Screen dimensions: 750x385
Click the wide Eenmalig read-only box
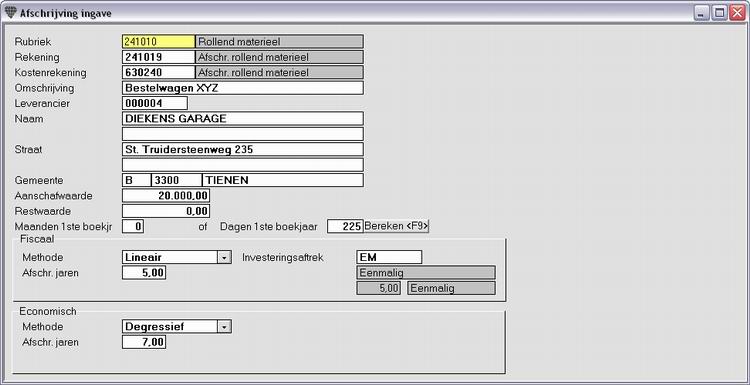[426, 273]
